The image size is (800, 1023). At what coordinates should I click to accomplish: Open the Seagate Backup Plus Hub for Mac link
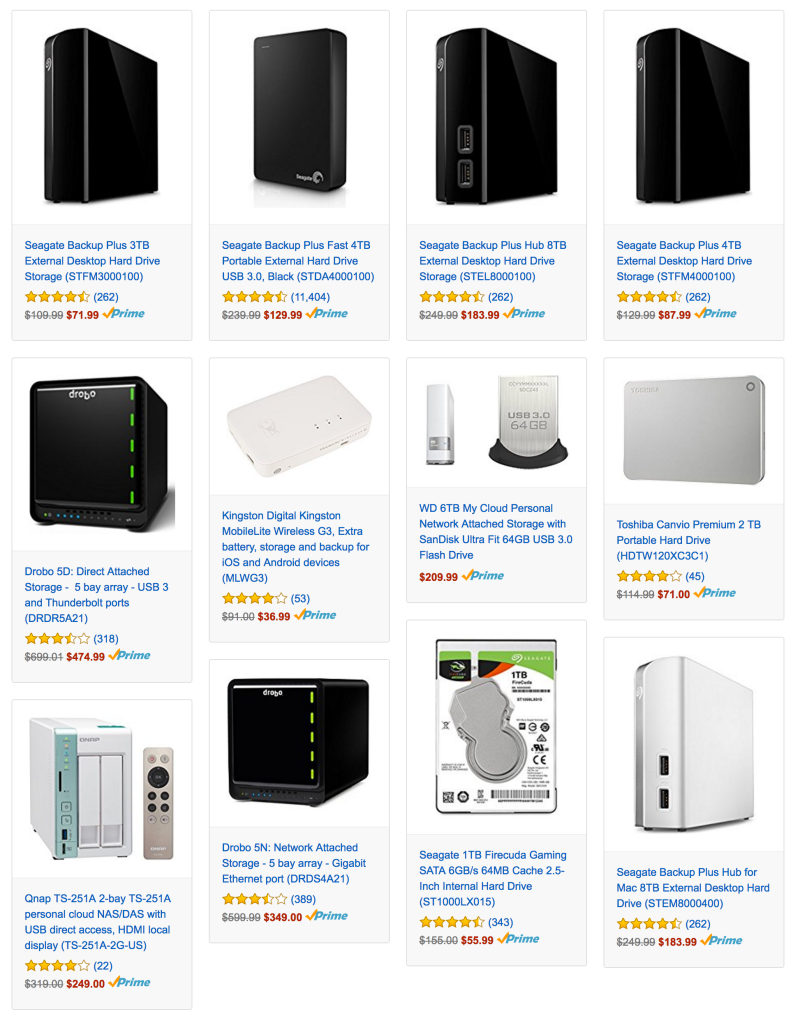693,888
